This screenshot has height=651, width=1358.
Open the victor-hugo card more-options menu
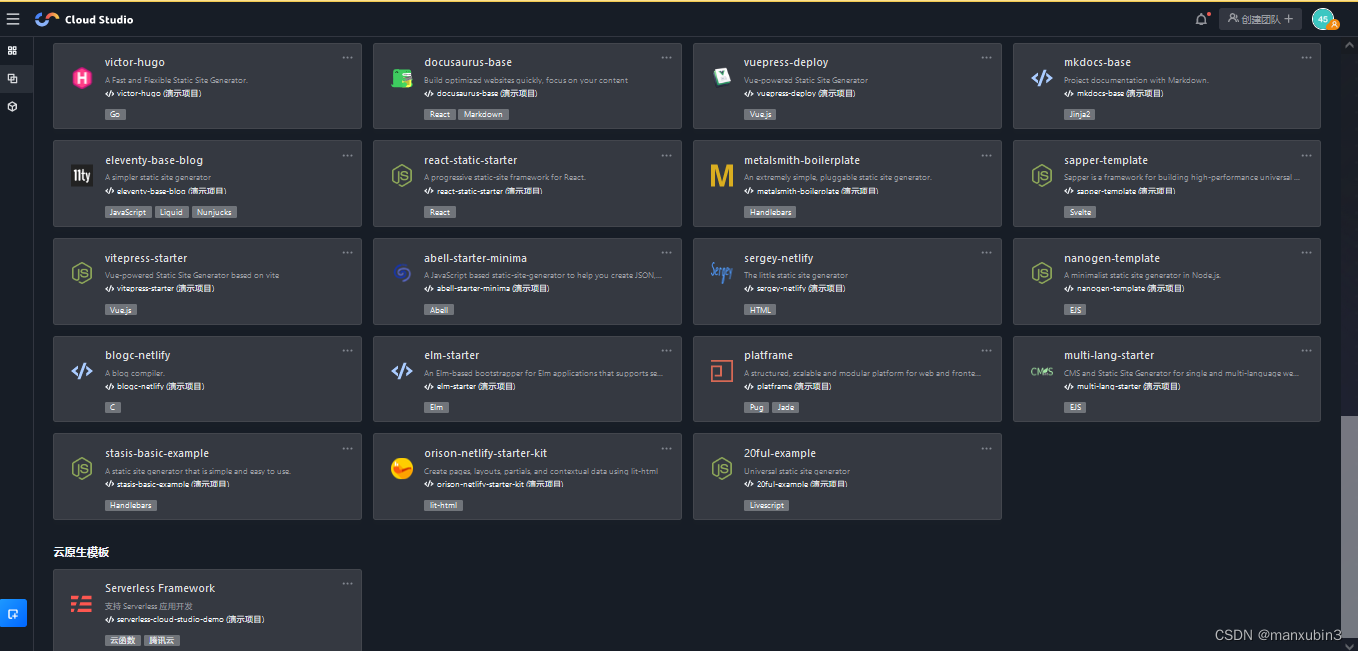pos(347,57)
